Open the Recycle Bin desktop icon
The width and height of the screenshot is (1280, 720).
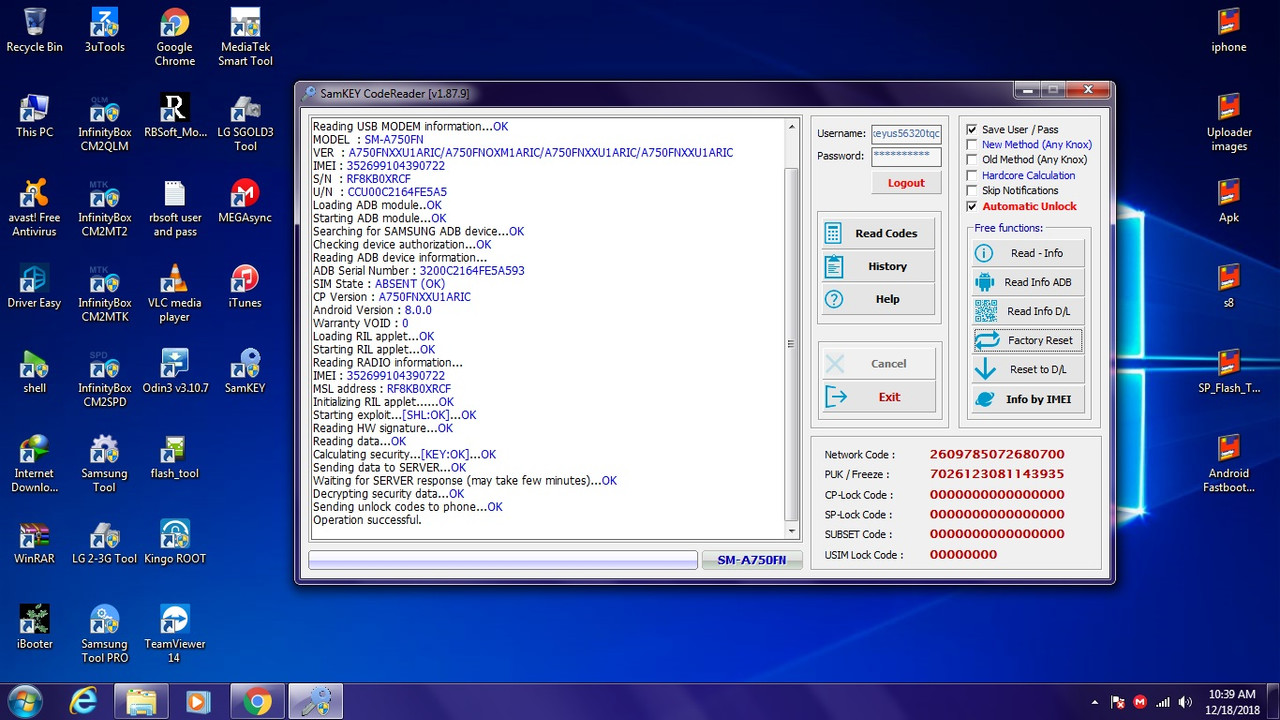[34, 30]
